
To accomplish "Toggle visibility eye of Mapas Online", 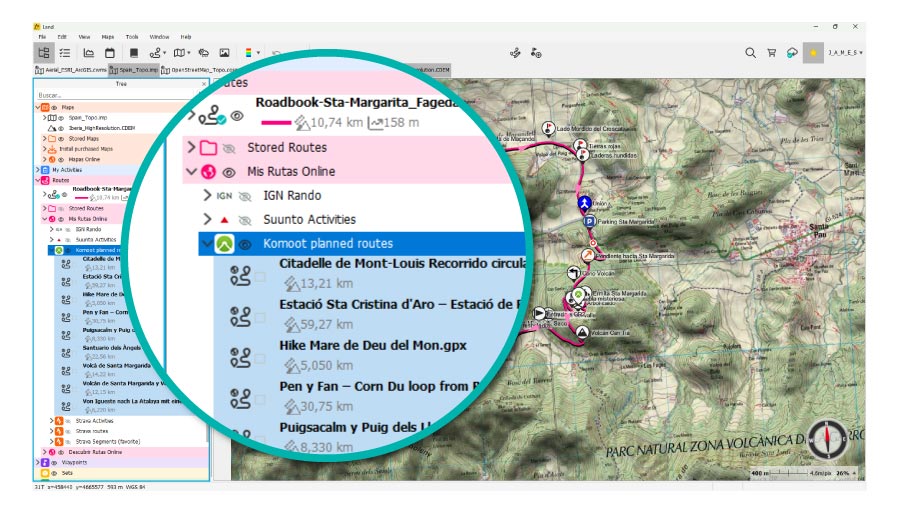I will [61, 159].
